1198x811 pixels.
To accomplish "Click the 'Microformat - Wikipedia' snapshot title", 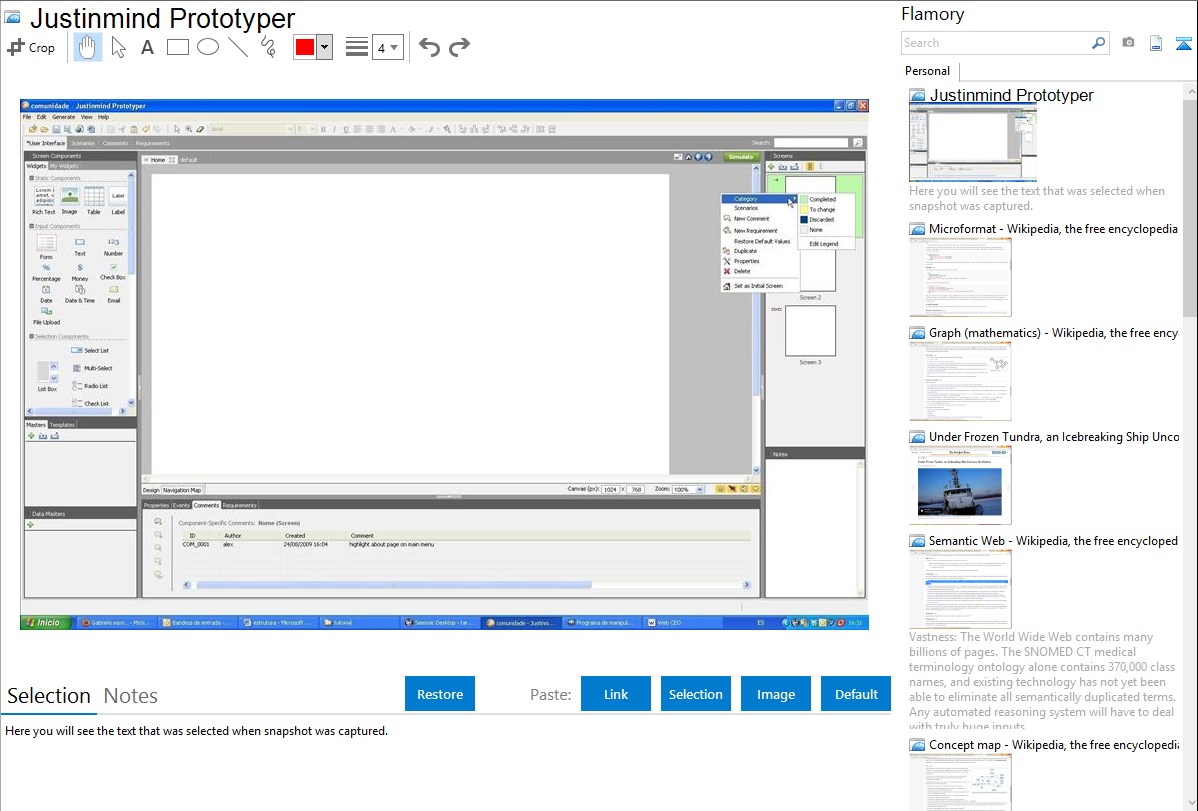I will tap(1053, 229).
